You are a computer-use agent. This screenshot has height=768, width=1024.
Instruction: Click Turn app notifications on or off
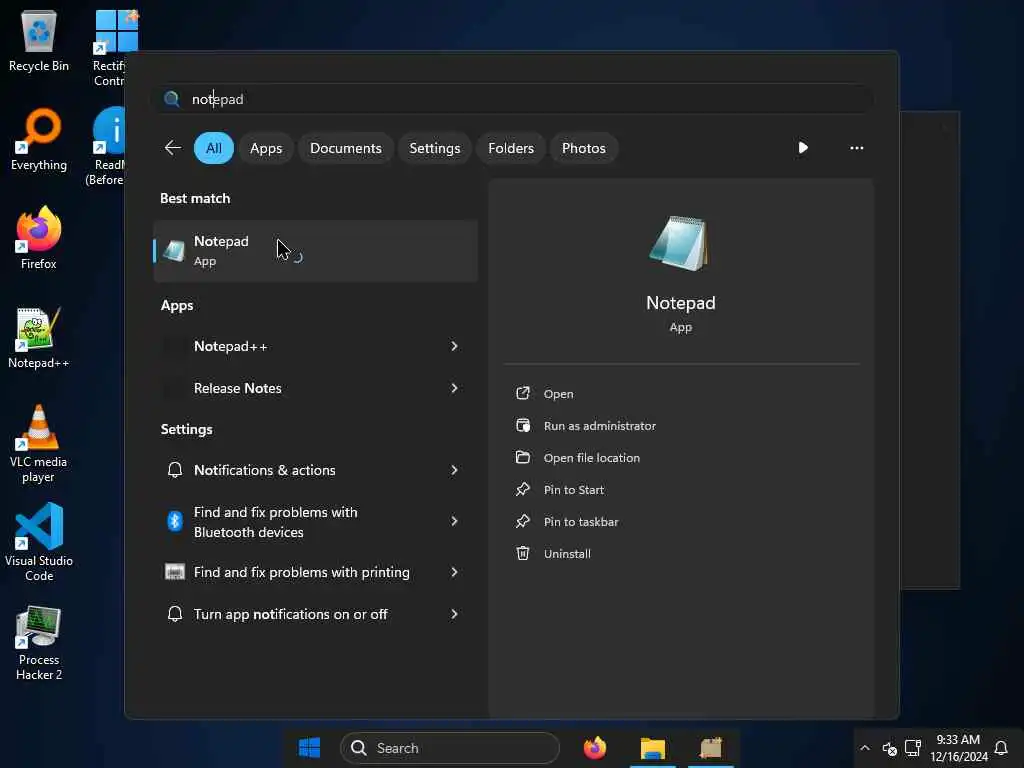(x=291, y=615)
